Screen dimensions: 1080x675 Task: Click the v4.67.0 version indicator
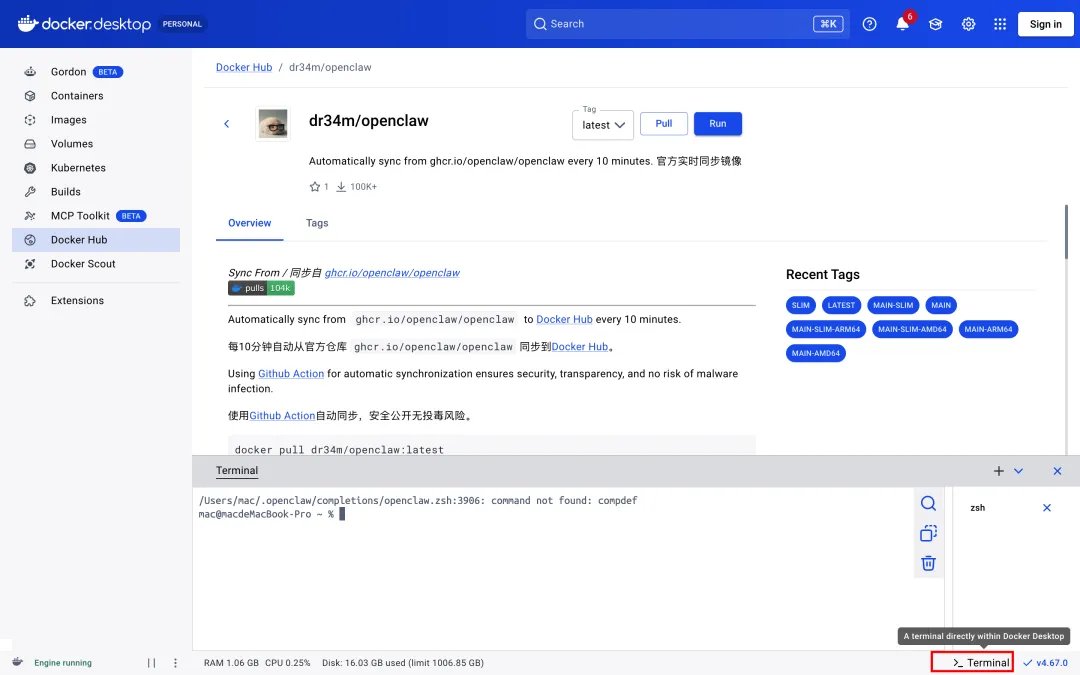pyautogui.click(x=1046, y=663)
